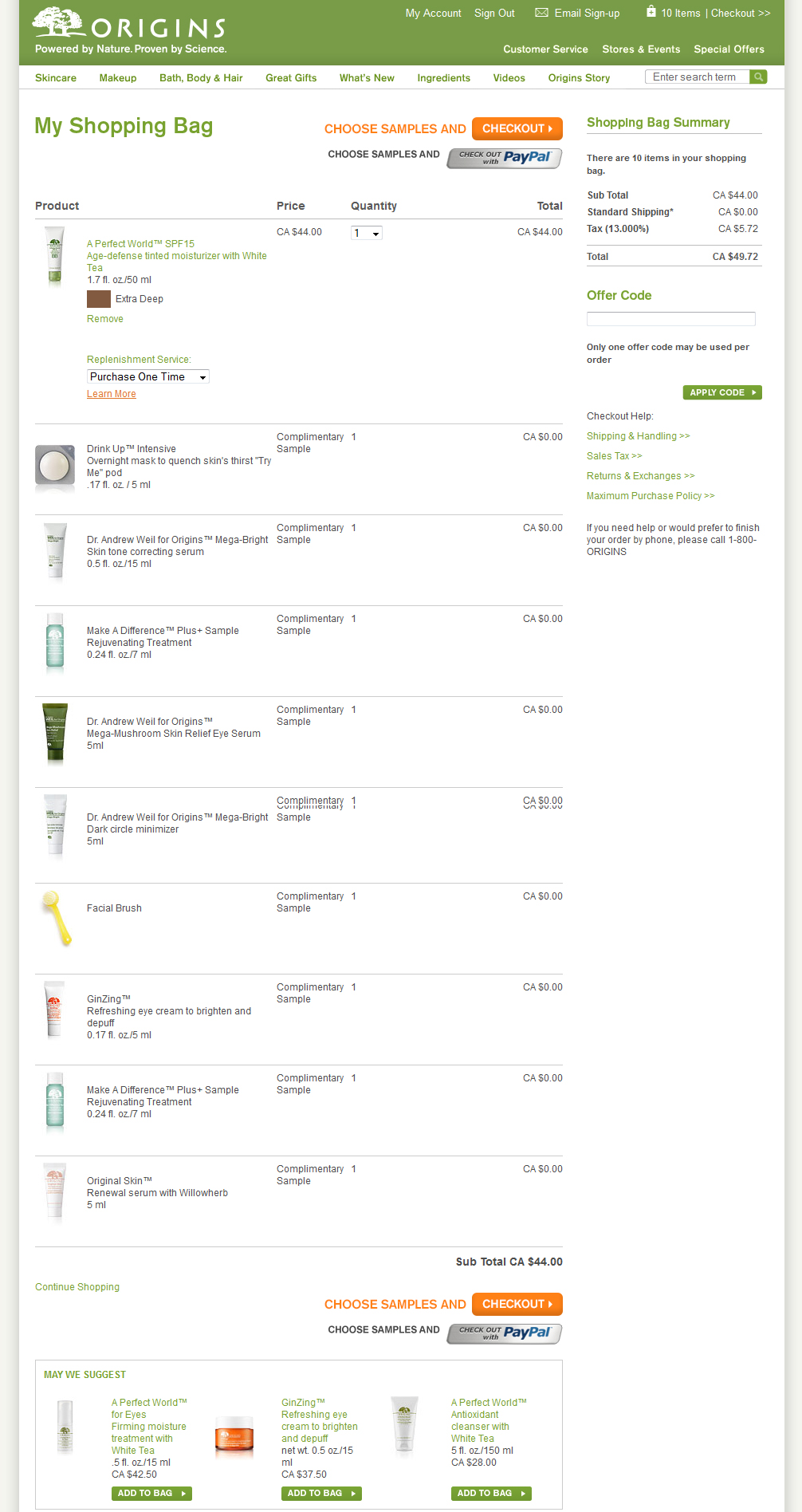Open Original Skin Renewal serum thumbnail

[x=54, y=1191]
